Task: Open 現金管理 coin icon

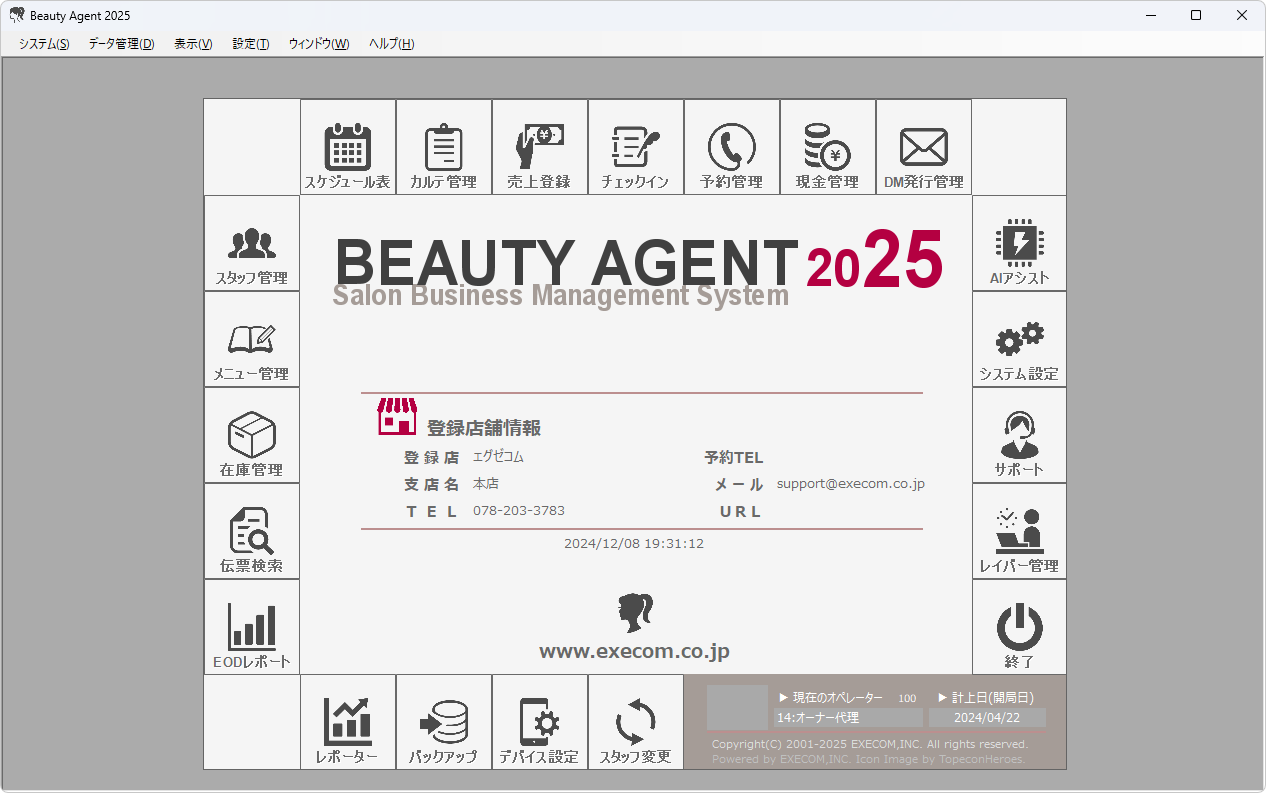Action: 828,148
